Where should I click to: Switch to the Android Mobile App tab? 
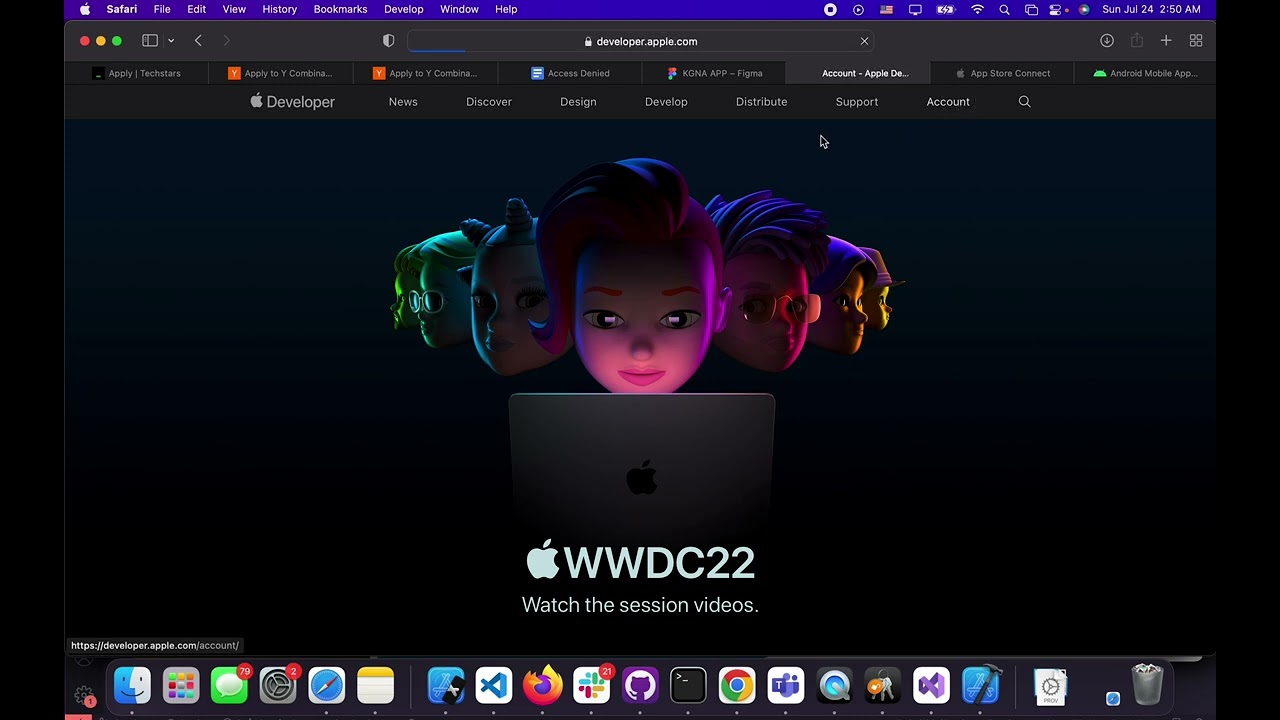pos(1145,73)
